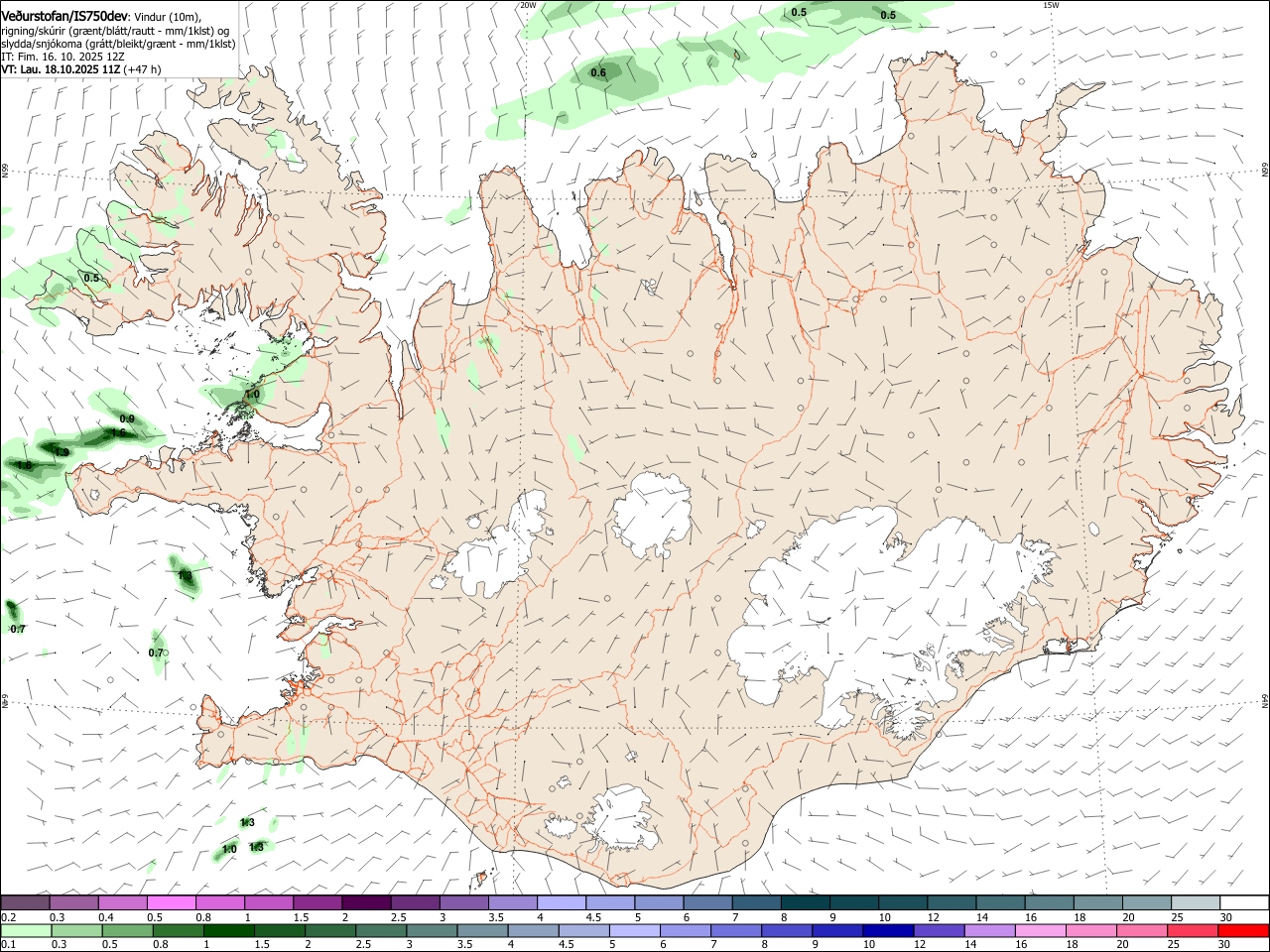Select the darkest green swatch above 1 in the lower legend
1270x952 pixels.
coord(229,931)
